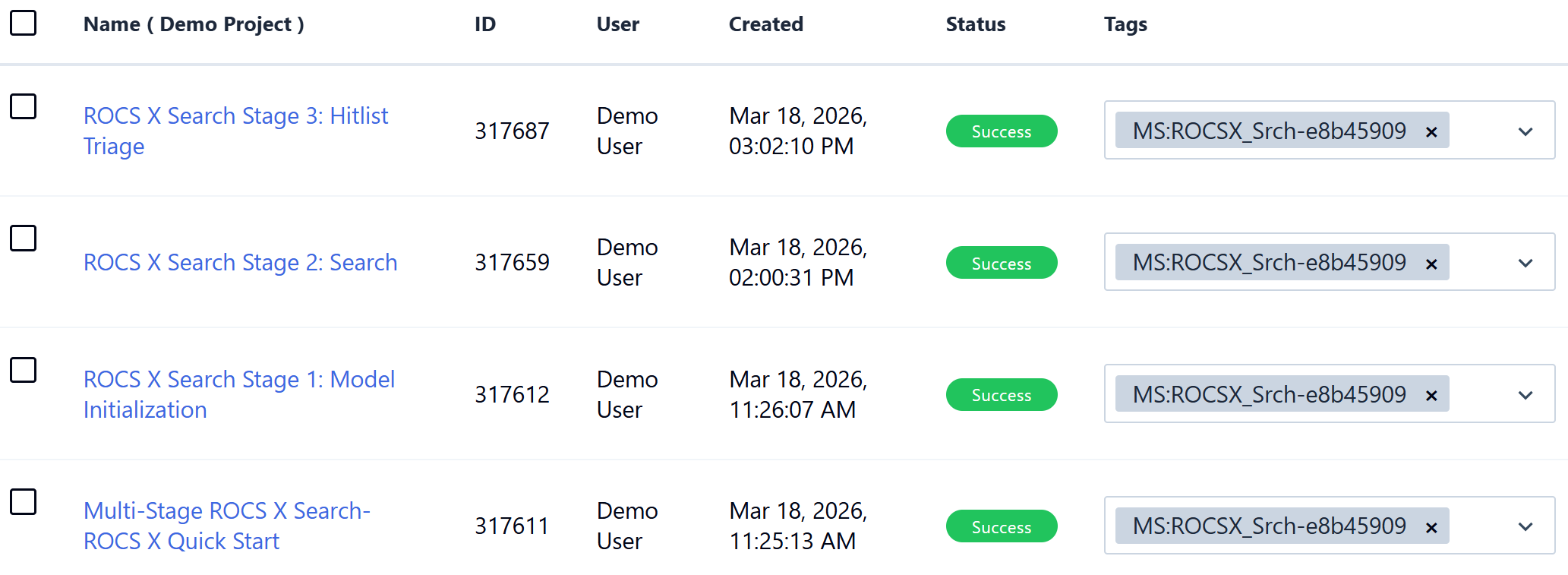This screenshot has width=1568, height=575.
Task: Tick checkbox for ROCS X Quick Start job
Action: pos(23,501)
